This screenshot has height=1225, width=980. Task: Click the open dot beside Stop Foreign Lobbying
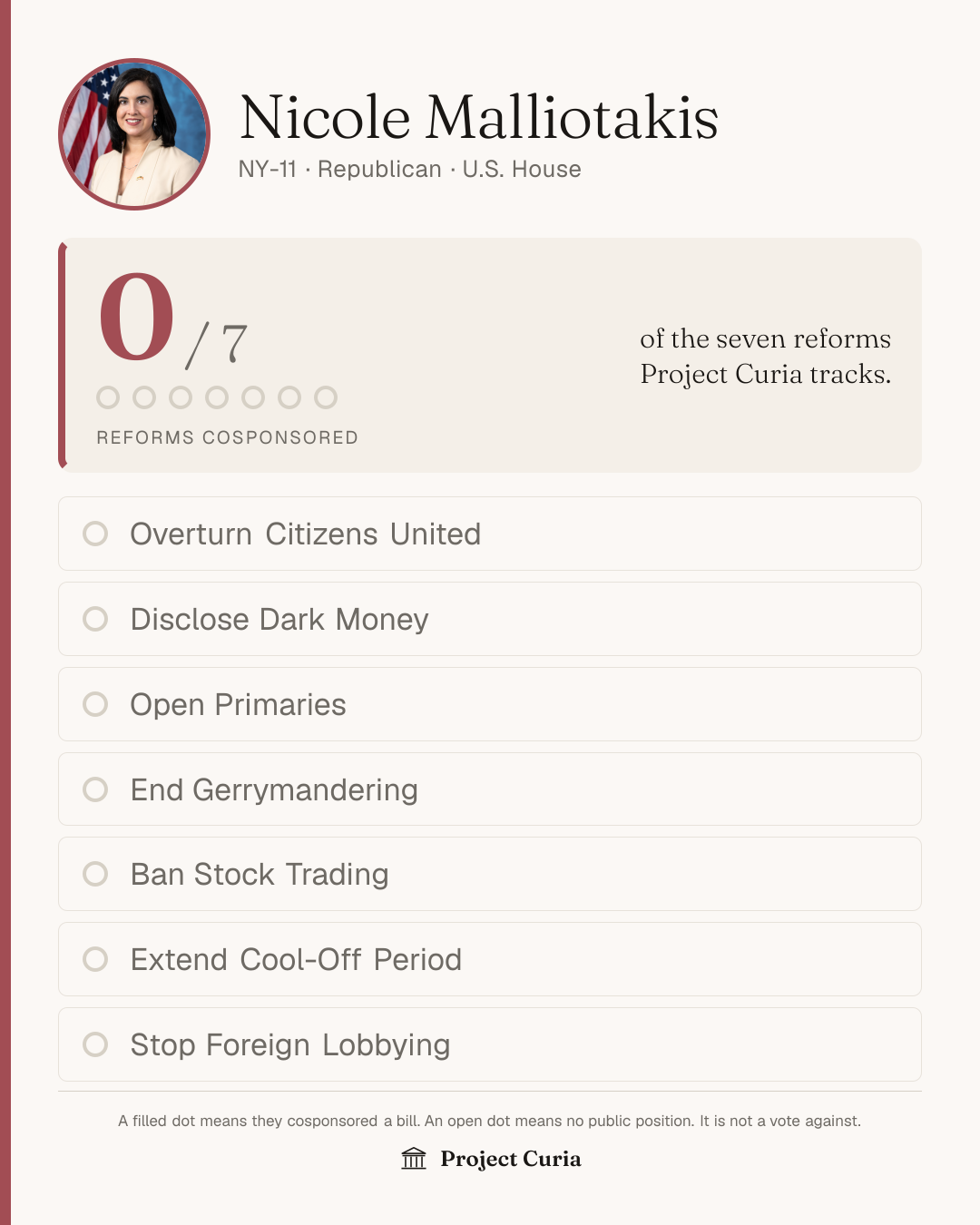[95, 1044]
